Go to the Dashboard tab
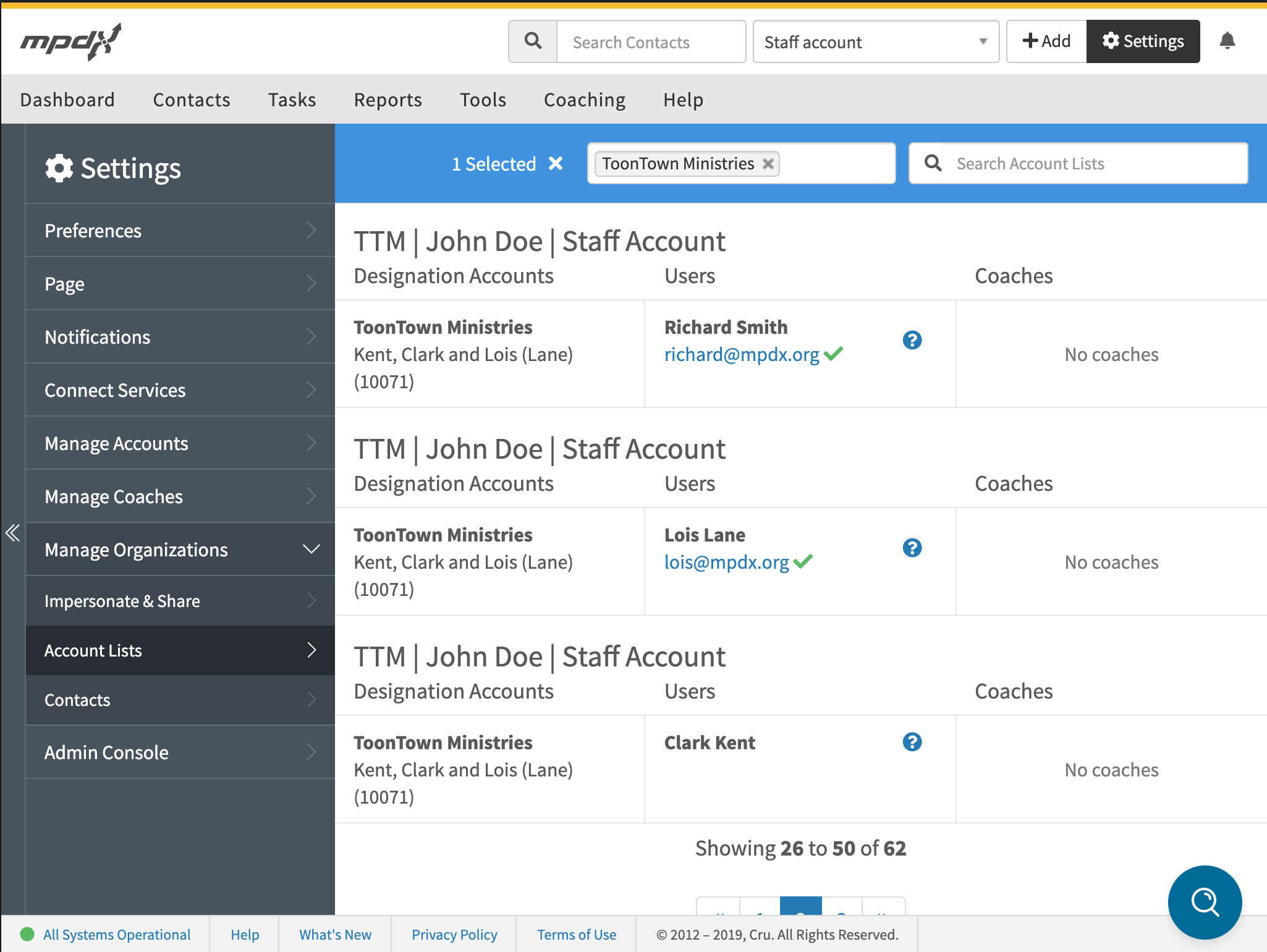The image size is (1267, 952). tap(67, 100)
